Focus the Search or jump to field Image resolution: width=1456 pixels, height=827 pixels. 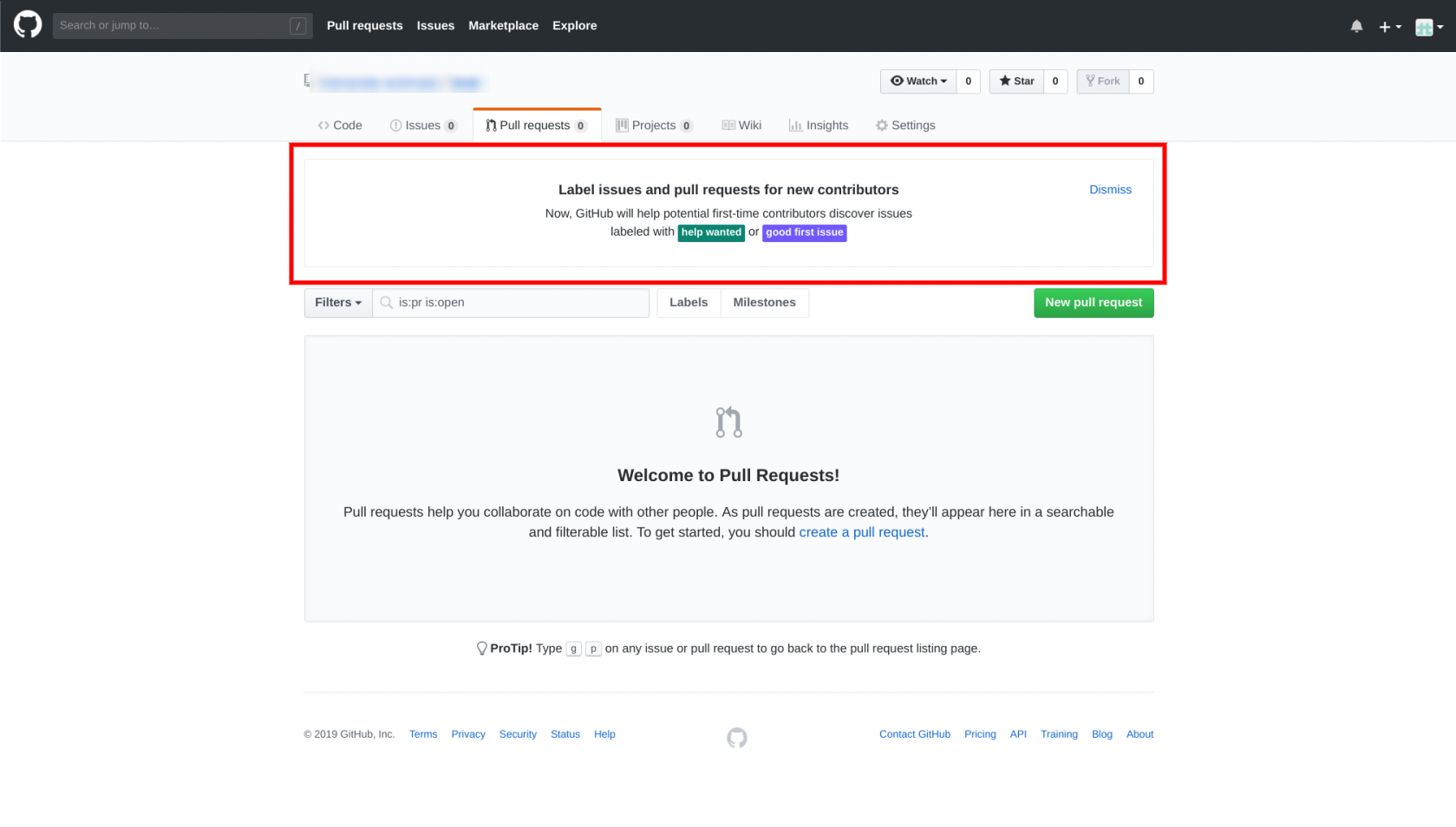182,25
